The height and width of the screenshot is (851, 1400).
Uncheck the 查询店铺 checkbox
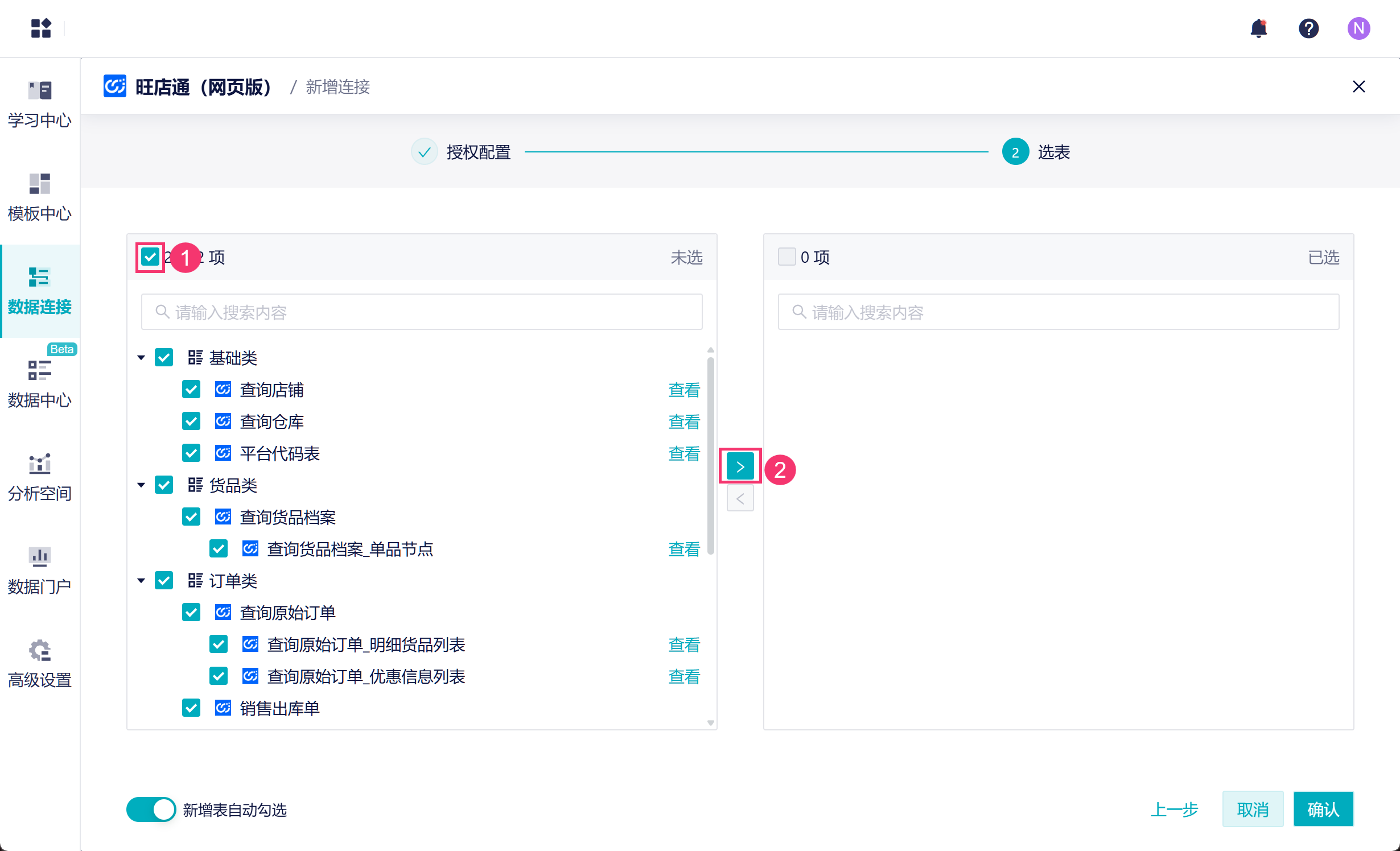(x=191, y=390)
